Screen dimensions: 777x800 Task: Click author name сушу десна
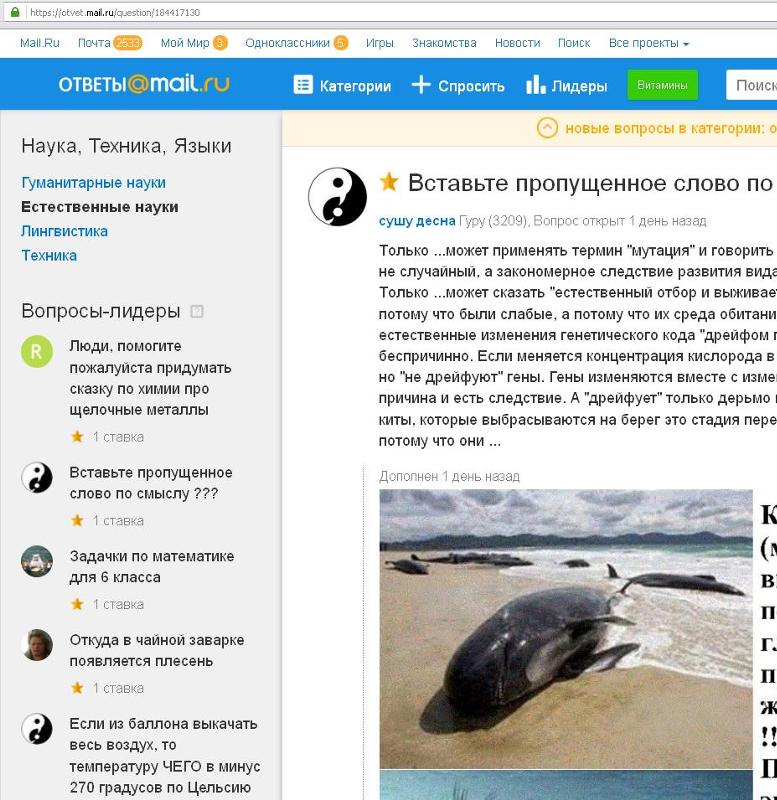pos(417,221)
